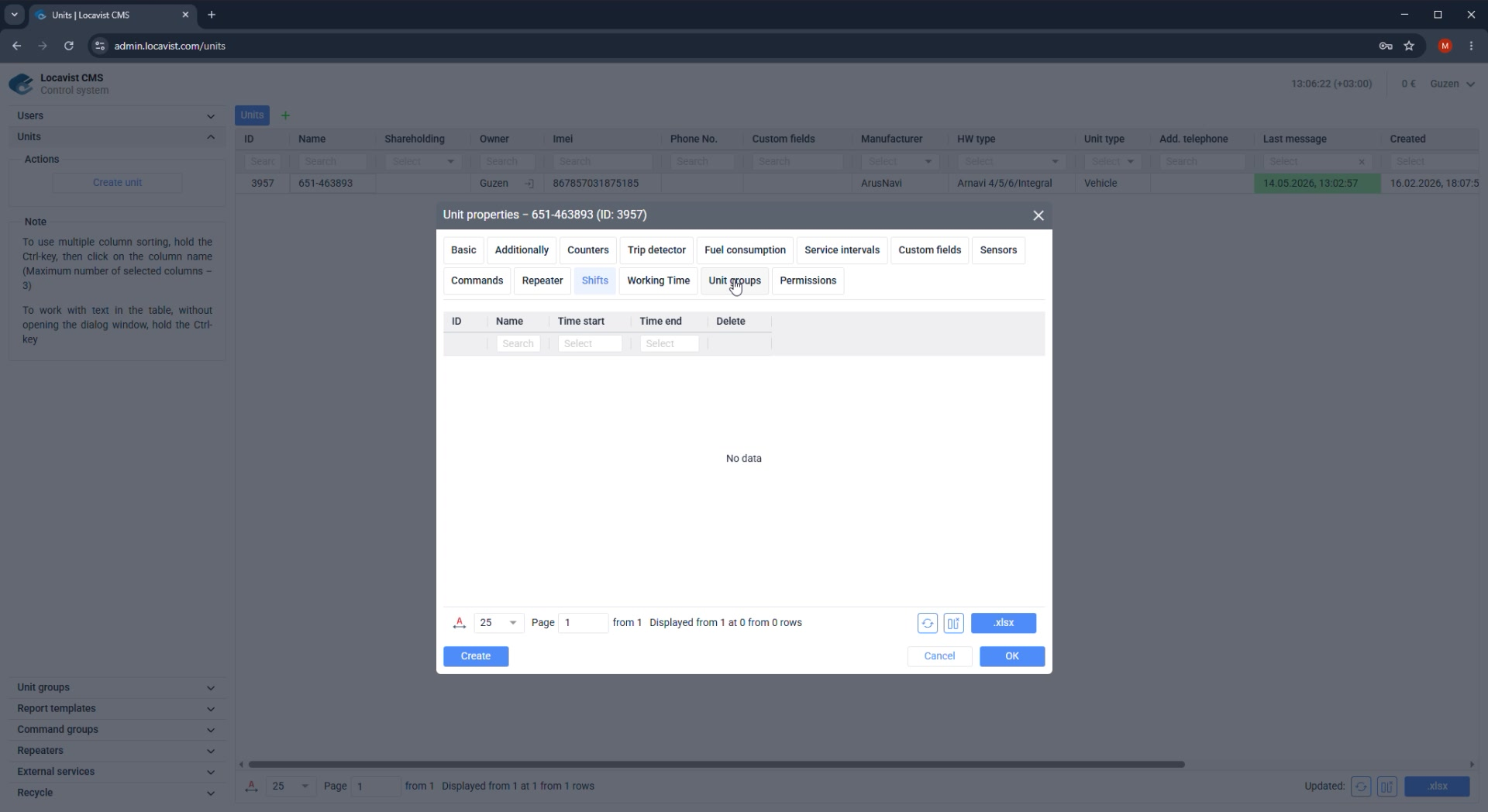Expand Repeaters sidebar section
The image size is (1488, 812).
pyautogui.click(x=116, y=751)
